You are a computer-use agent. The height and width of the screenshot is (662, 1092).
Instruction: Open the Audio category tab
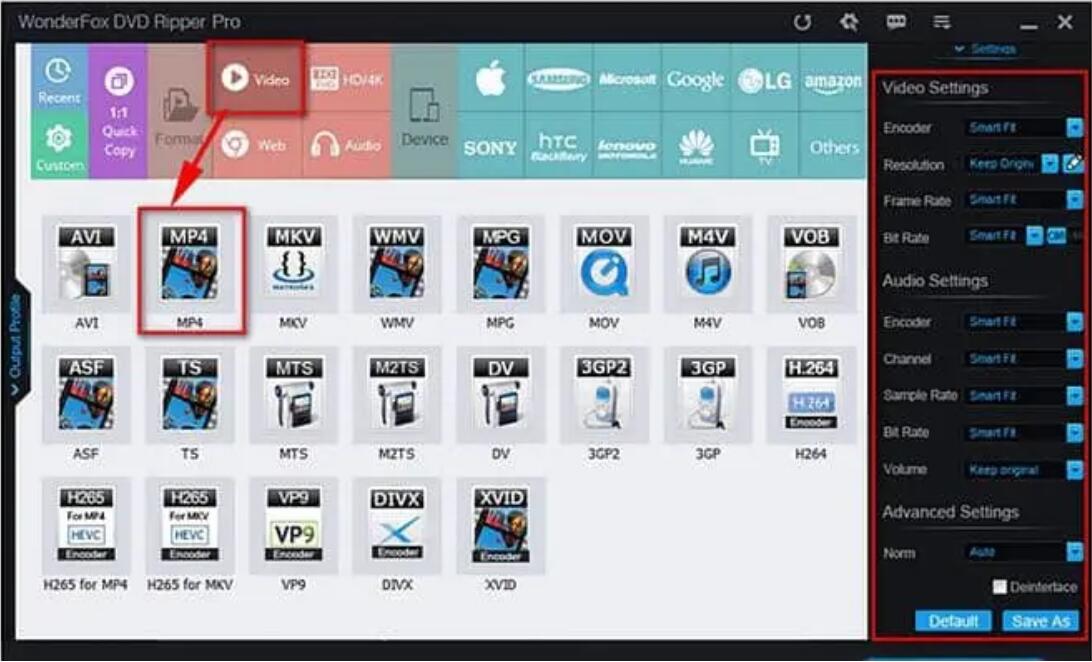[347, 145]
